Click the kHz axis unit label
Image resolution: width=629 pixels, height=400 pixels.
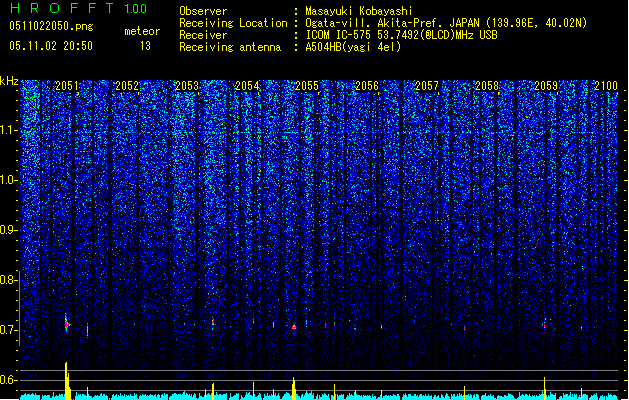click(9, 81)
